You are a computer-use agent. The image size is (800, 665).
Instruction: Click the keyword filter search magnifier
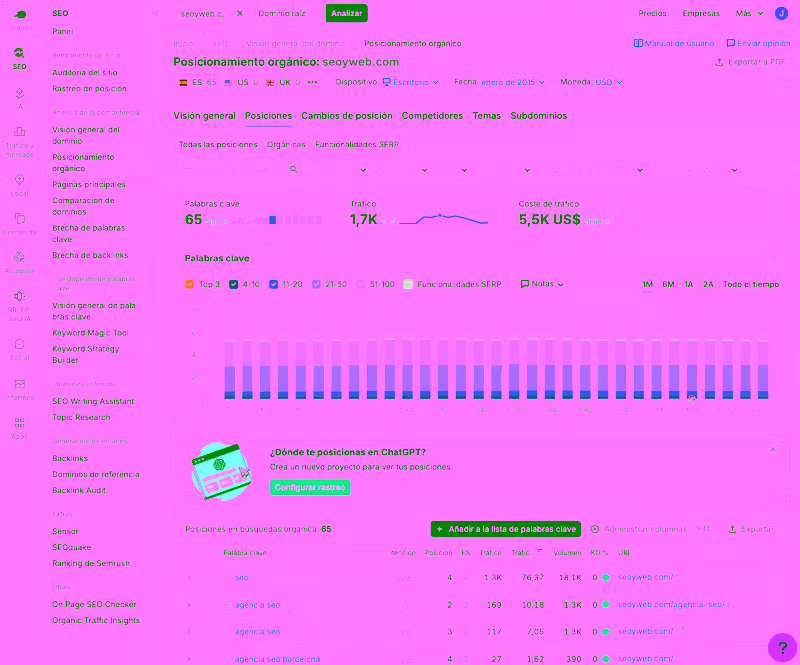pyautogui.click(x=294, y=169)
